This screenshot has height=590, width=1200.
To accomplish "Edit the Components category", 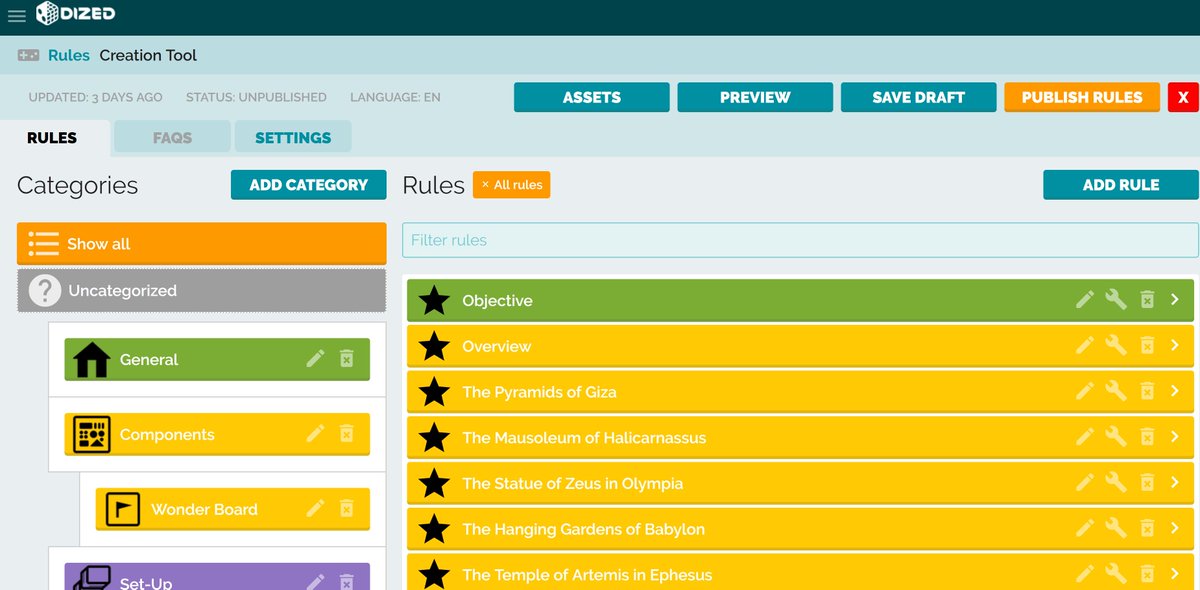I will point(316,433).
